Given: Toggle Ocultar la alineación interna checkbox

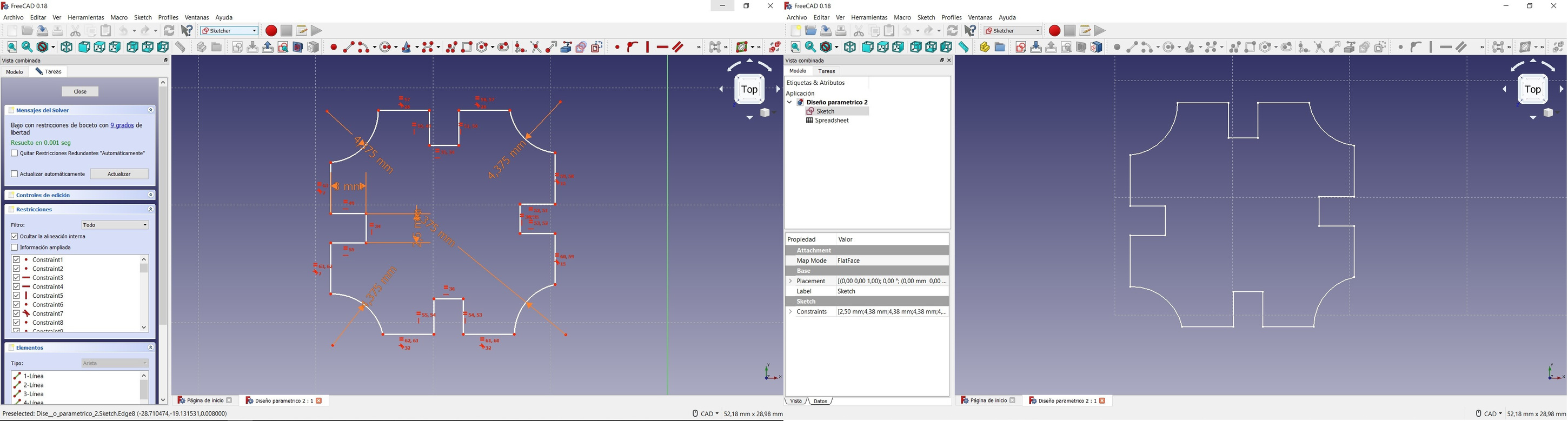Looking at the screenshot, I should tap(15, 236).
